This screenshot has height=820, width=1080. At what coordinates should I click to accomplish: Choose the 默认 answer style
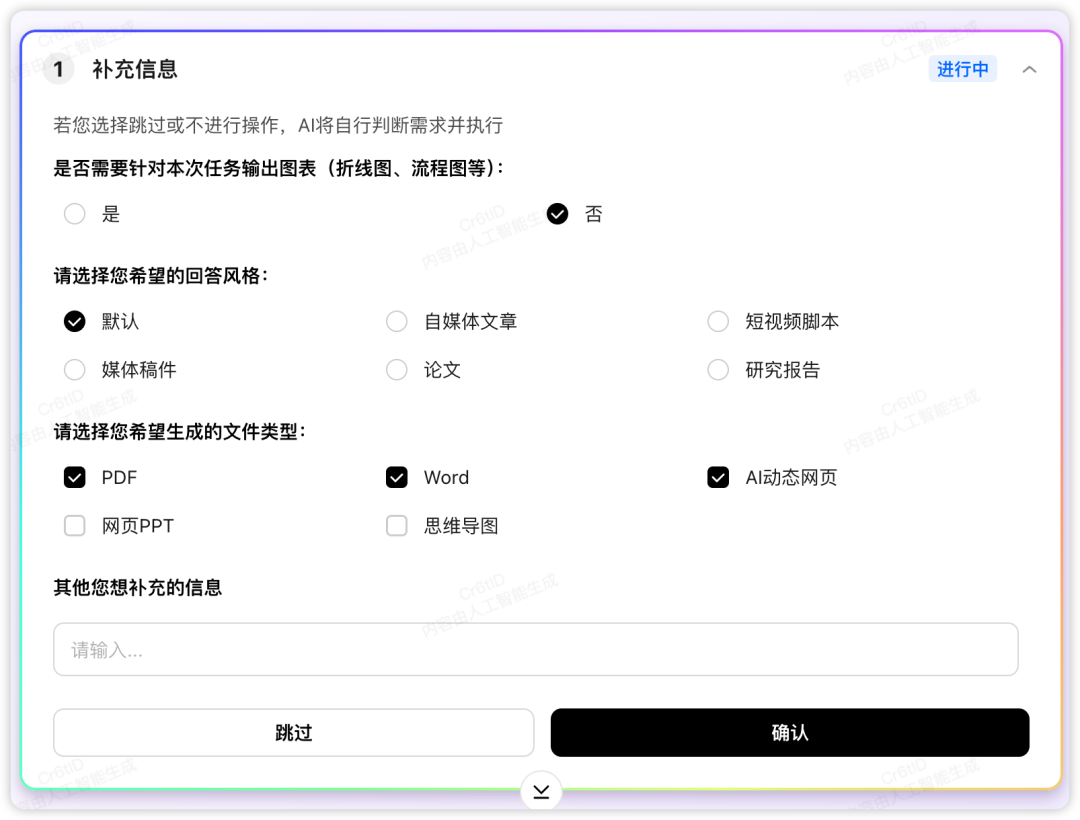click(x=74, y=322)
